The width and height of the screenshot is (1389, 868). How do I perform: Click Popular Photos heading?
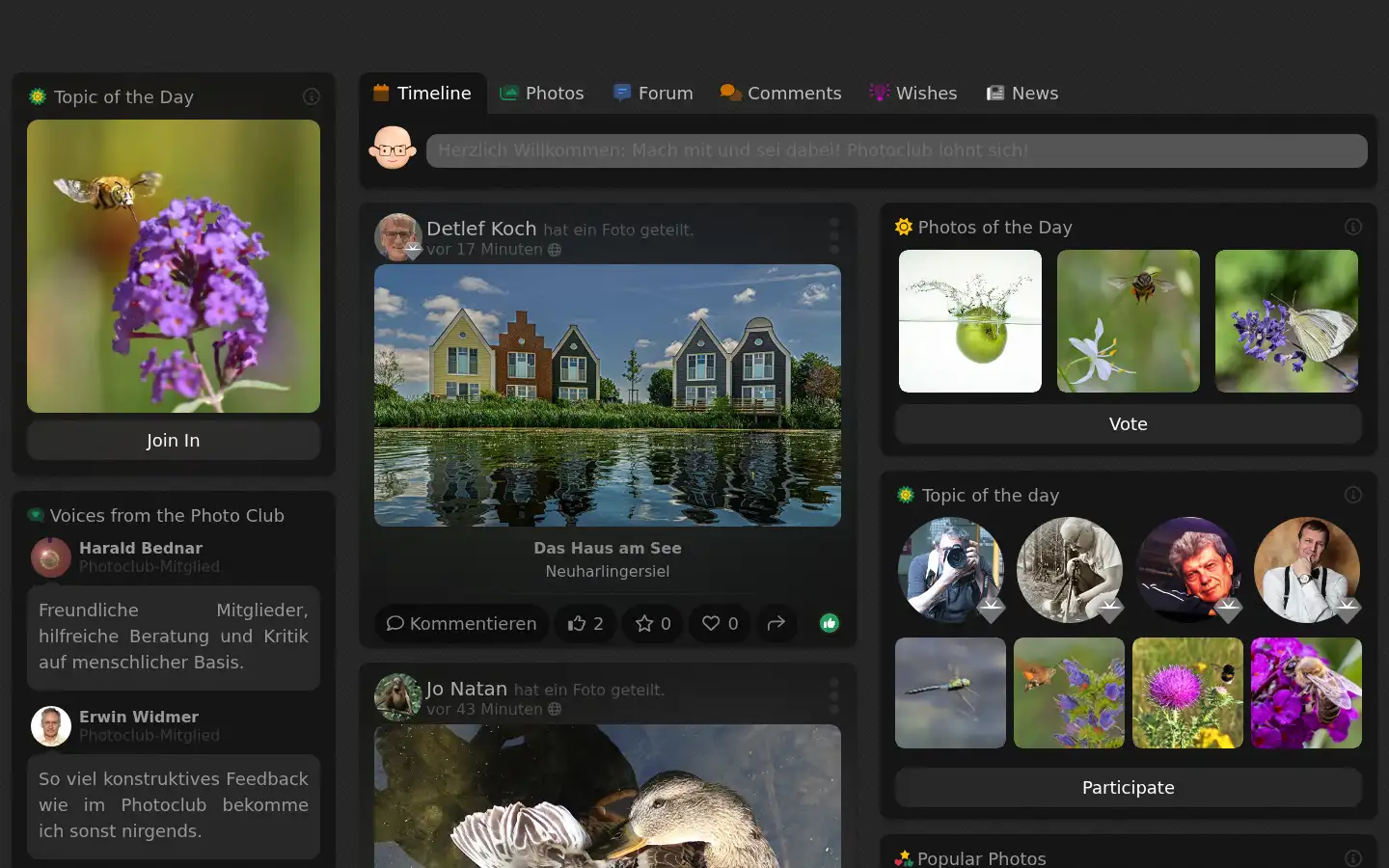coord(982,858)
